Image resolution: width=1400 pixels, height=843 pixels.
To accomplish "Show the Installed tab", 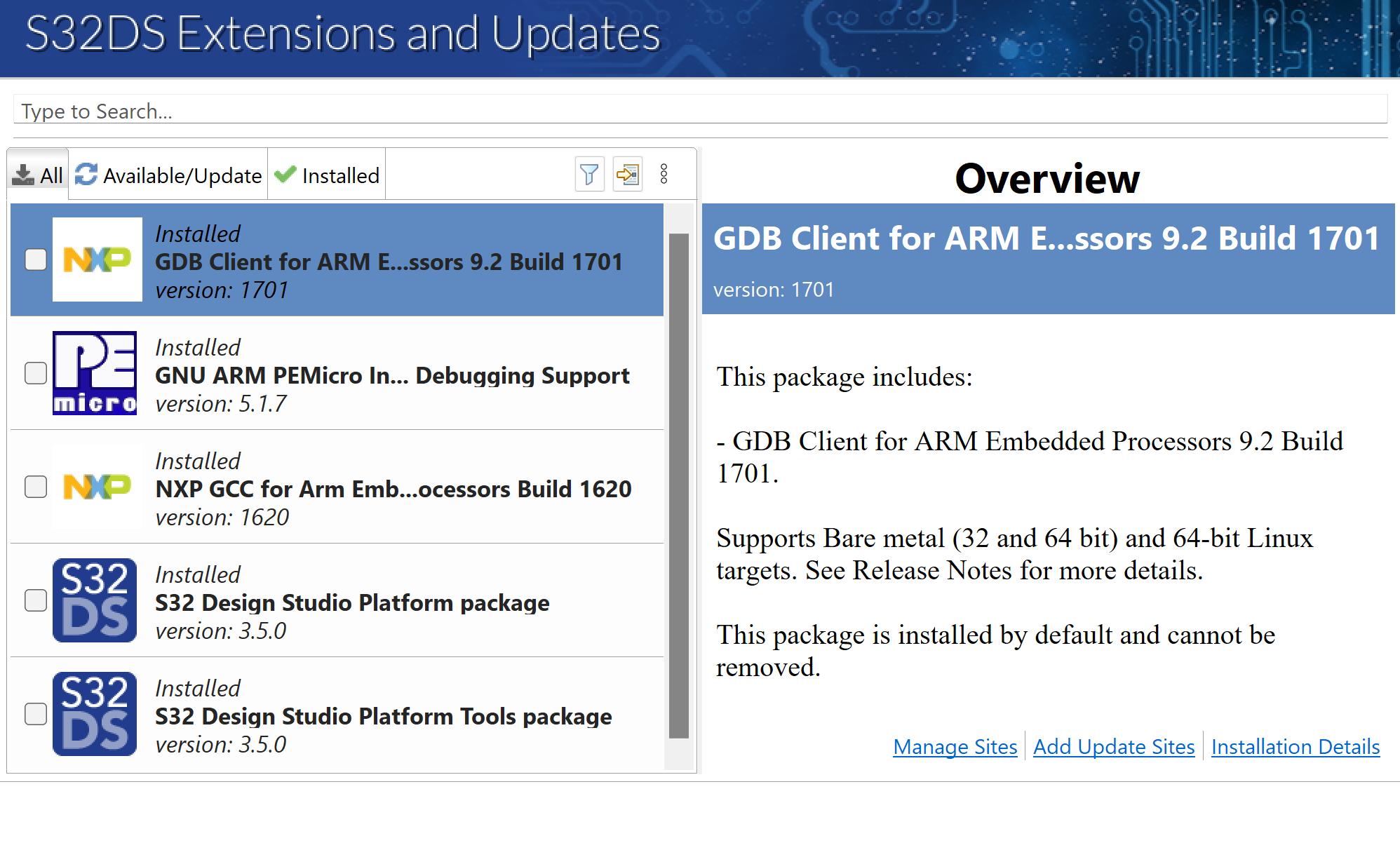I will 327,175.
